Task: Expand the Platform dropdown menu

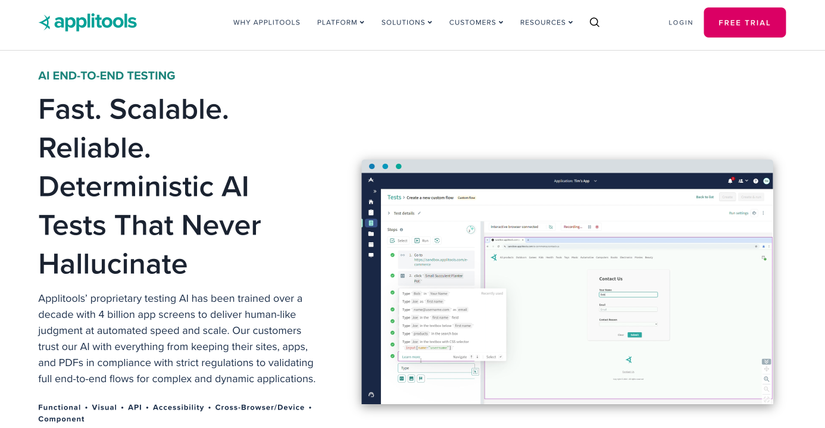Action: coord(340,23)
